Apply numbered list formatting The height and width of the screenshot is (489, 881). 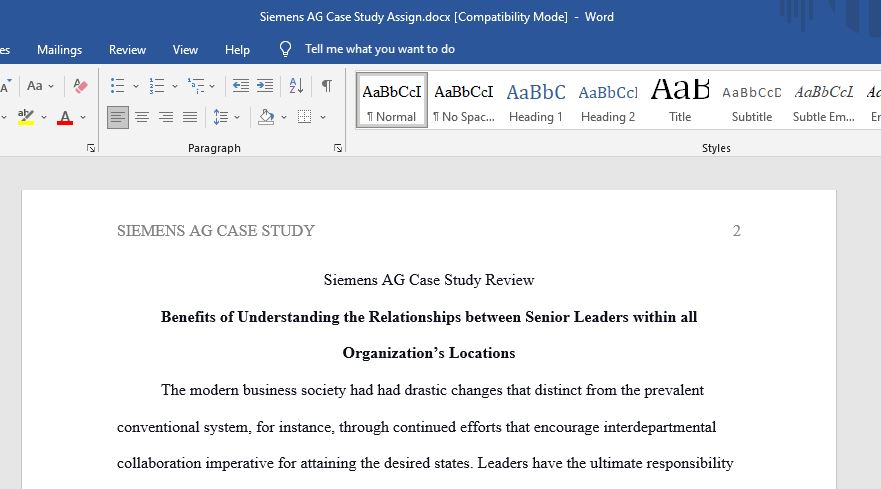[x=157, y=86]
